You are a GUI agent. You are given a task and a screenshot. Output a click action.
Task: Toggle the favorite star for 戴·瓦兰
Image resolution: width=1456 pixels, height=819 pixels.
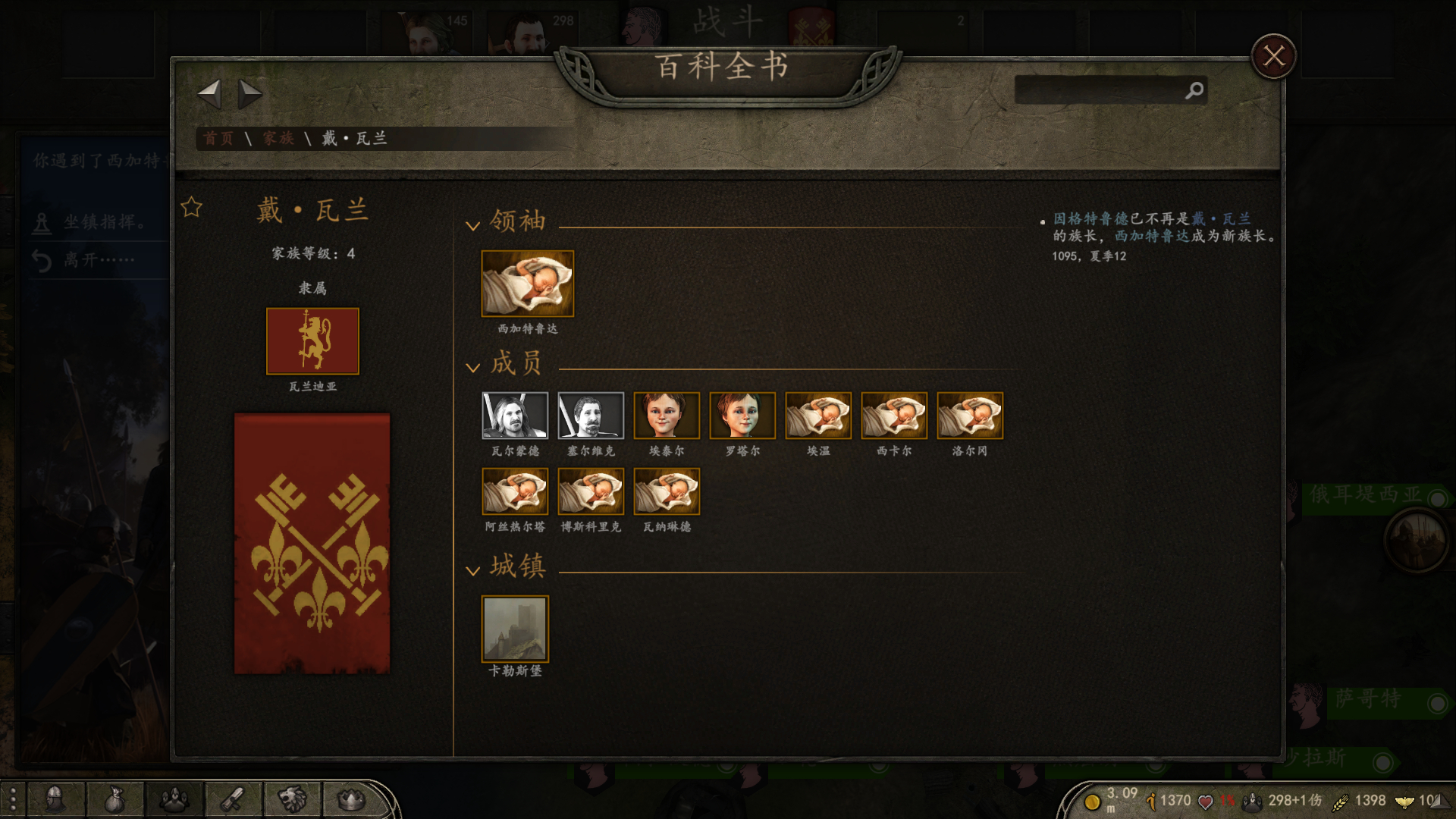click(192, 207)
